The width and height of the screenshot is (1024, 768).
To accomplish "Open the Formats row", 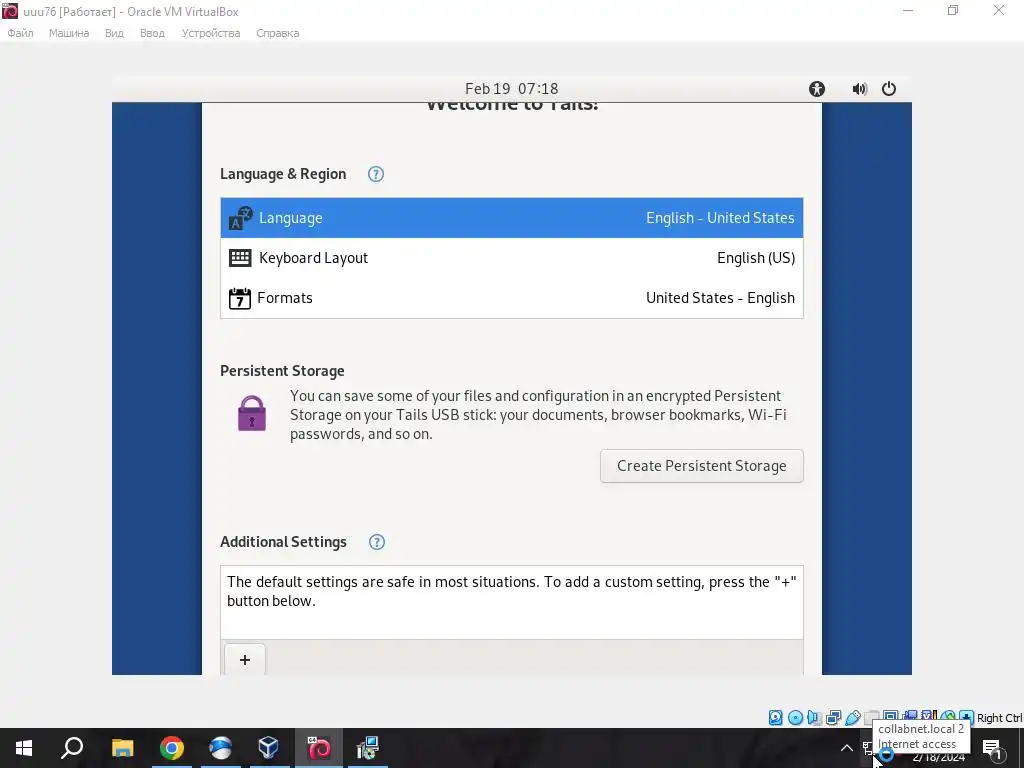I will pyautogui.click(x=511, y=298).
